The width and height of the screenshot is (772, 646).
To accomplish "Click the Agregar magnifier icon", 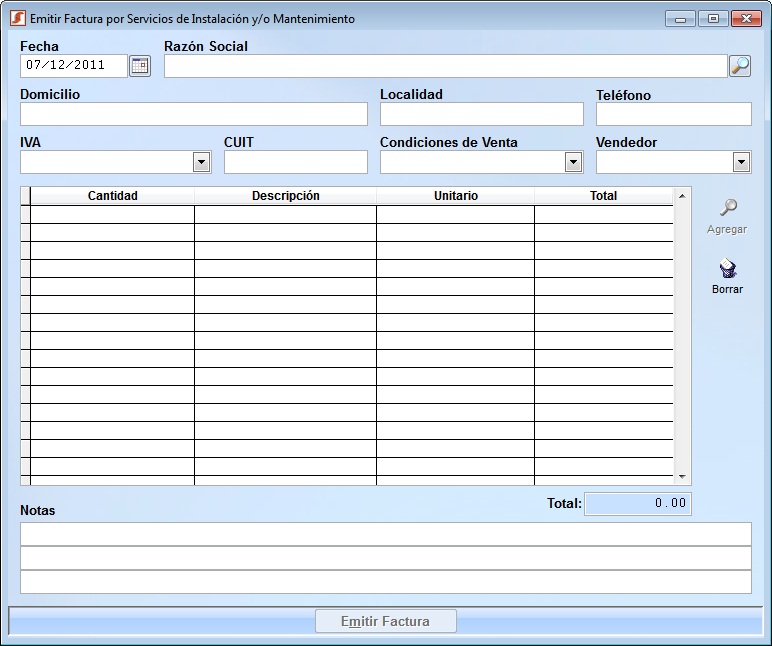I will coord(727,208).
